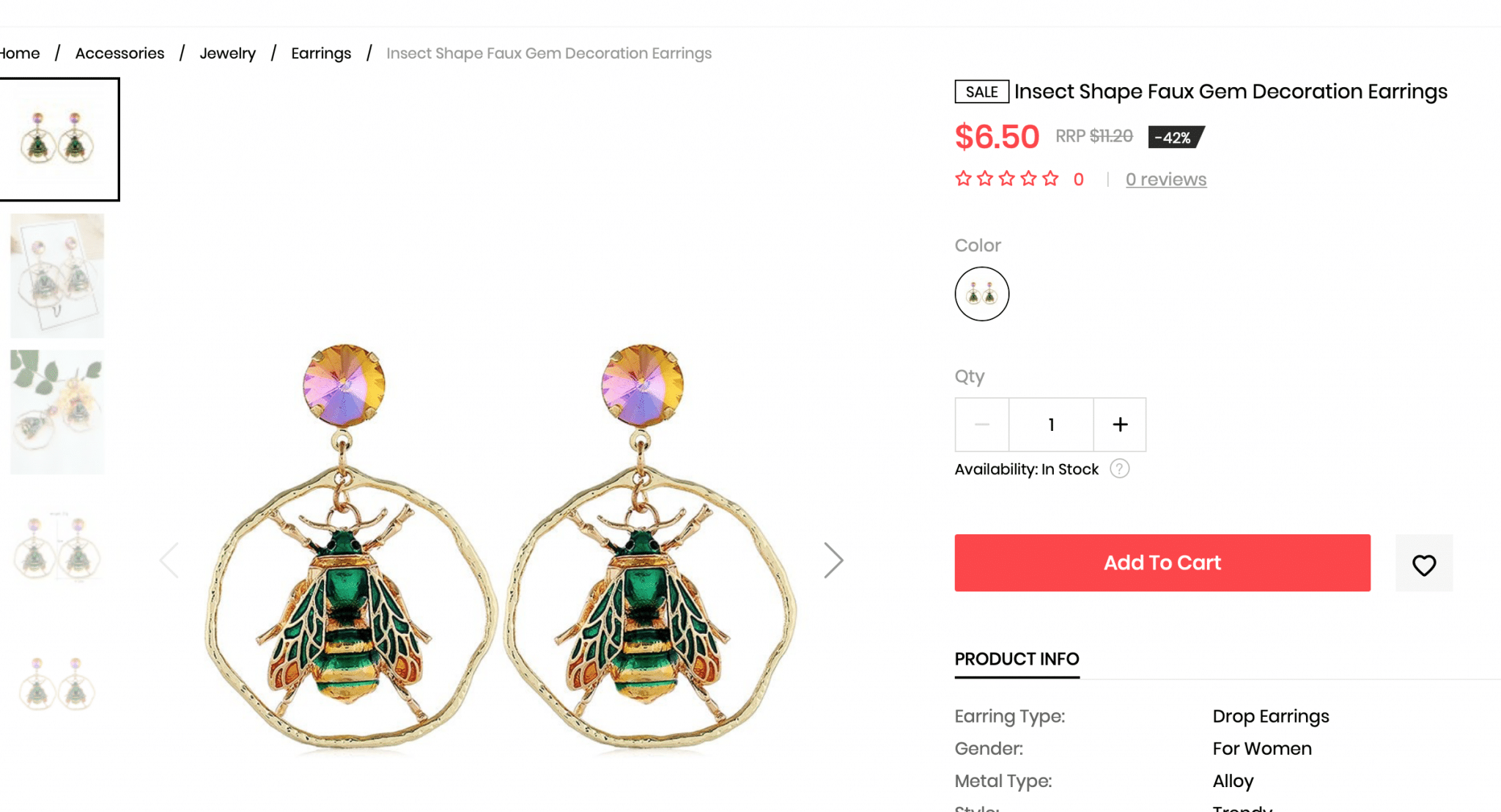
Task: Increase quantity with the plus button
Action: point(1120,424)
